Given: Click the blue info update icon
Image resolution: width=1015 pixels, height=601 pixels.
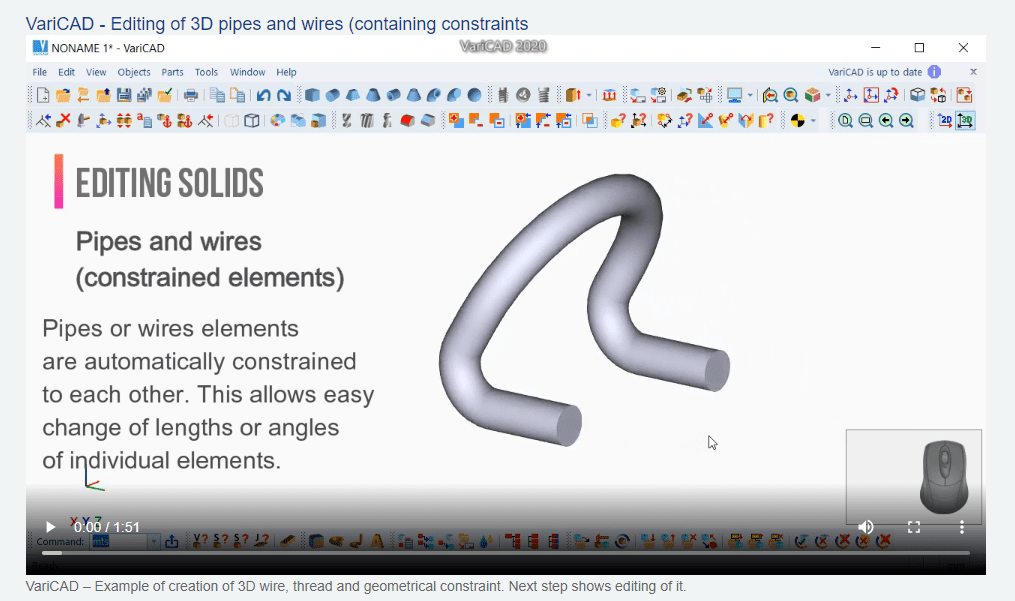Looking at the screenshot, I should click(934, 72).
